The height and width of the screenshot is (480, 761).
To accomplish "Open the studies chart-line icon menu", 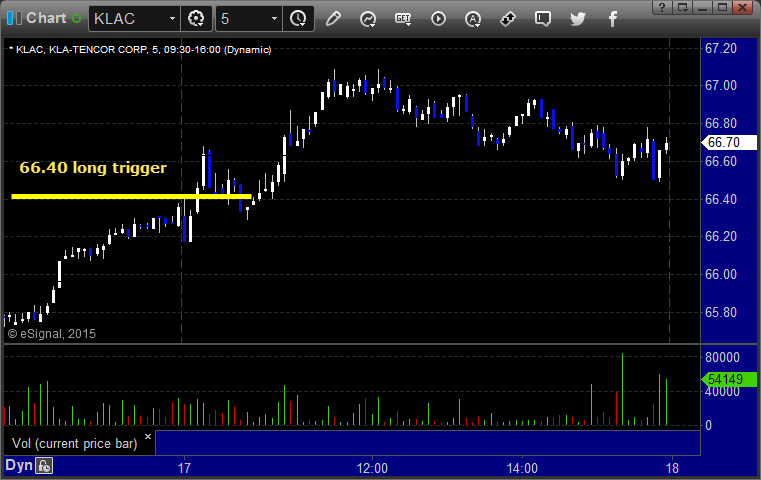I will 368,19.
